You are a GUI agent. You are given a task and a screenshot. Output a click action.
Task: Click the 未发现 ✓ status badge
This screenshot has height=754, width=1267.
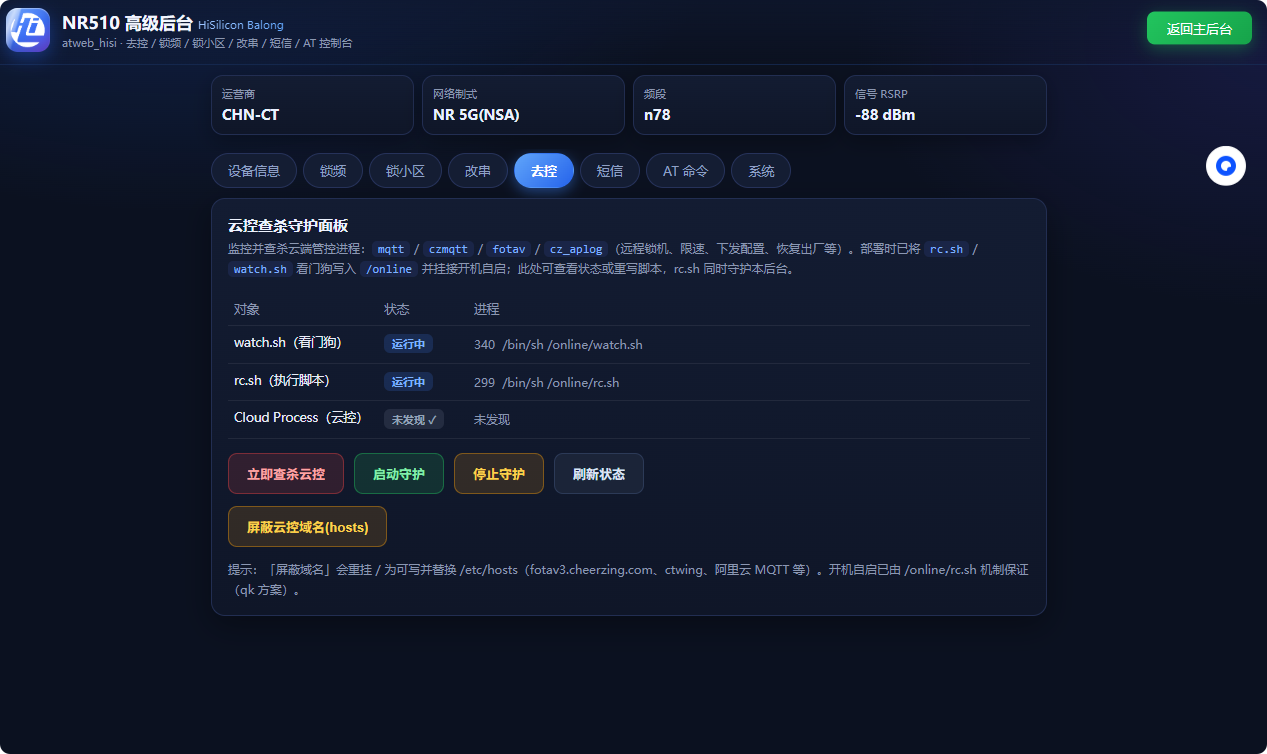(414, 420)
